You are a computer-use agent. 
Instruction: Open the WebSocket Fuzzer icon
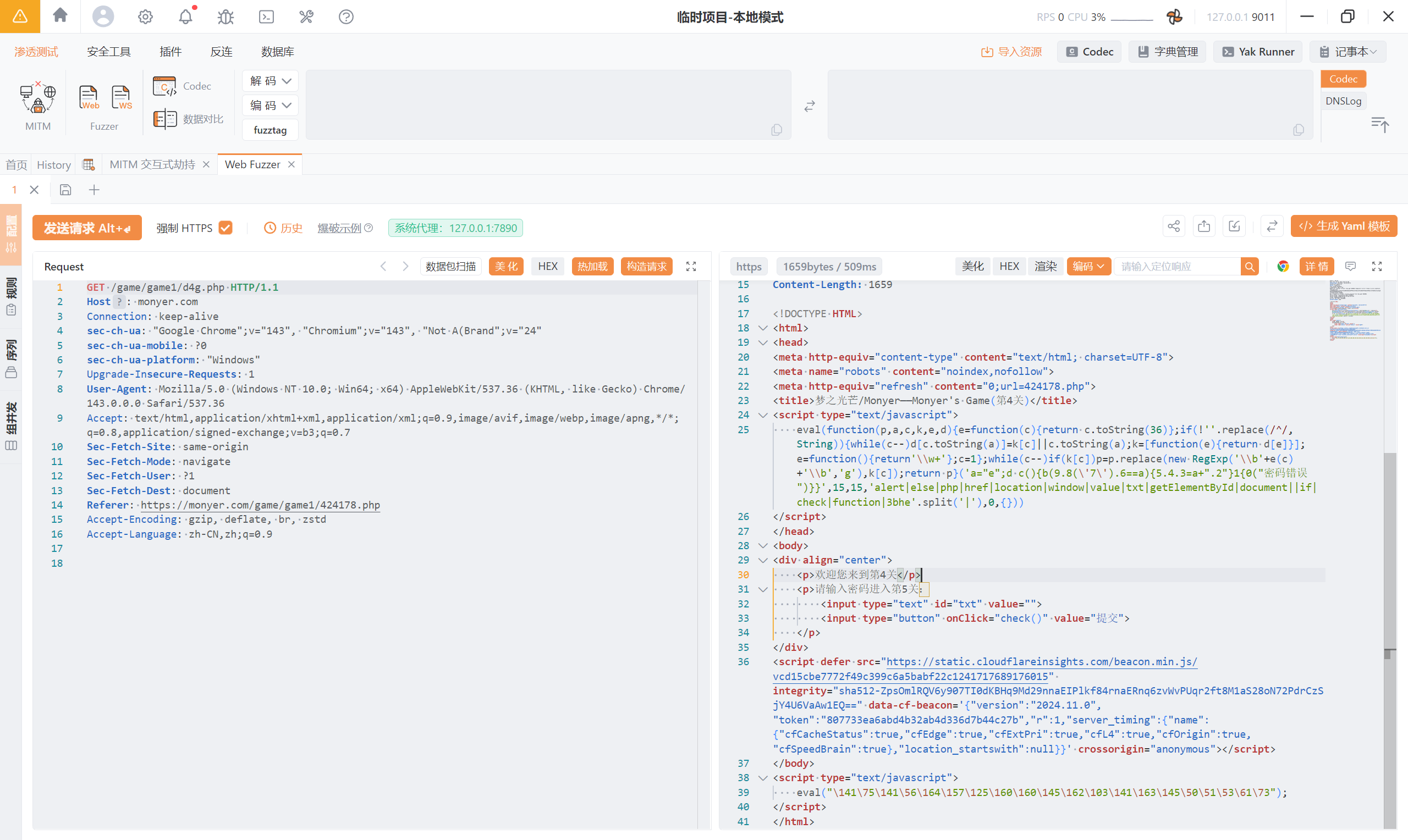(121, 97)
